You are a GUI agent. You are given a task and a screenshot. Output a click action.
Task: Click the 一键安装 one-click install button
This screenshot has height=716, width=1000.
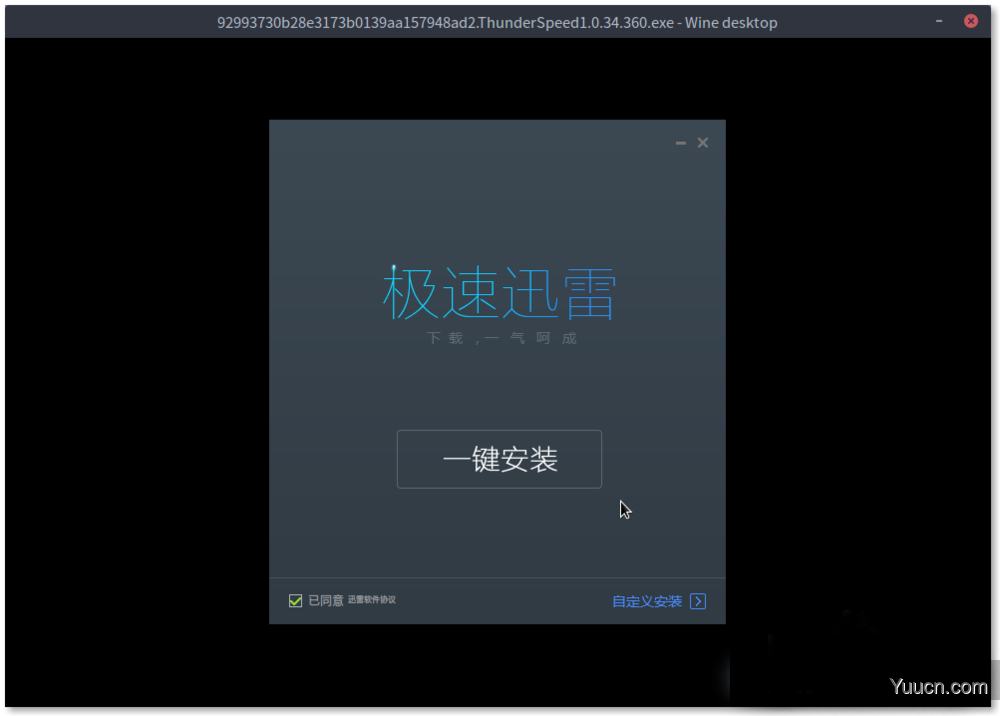499,459
